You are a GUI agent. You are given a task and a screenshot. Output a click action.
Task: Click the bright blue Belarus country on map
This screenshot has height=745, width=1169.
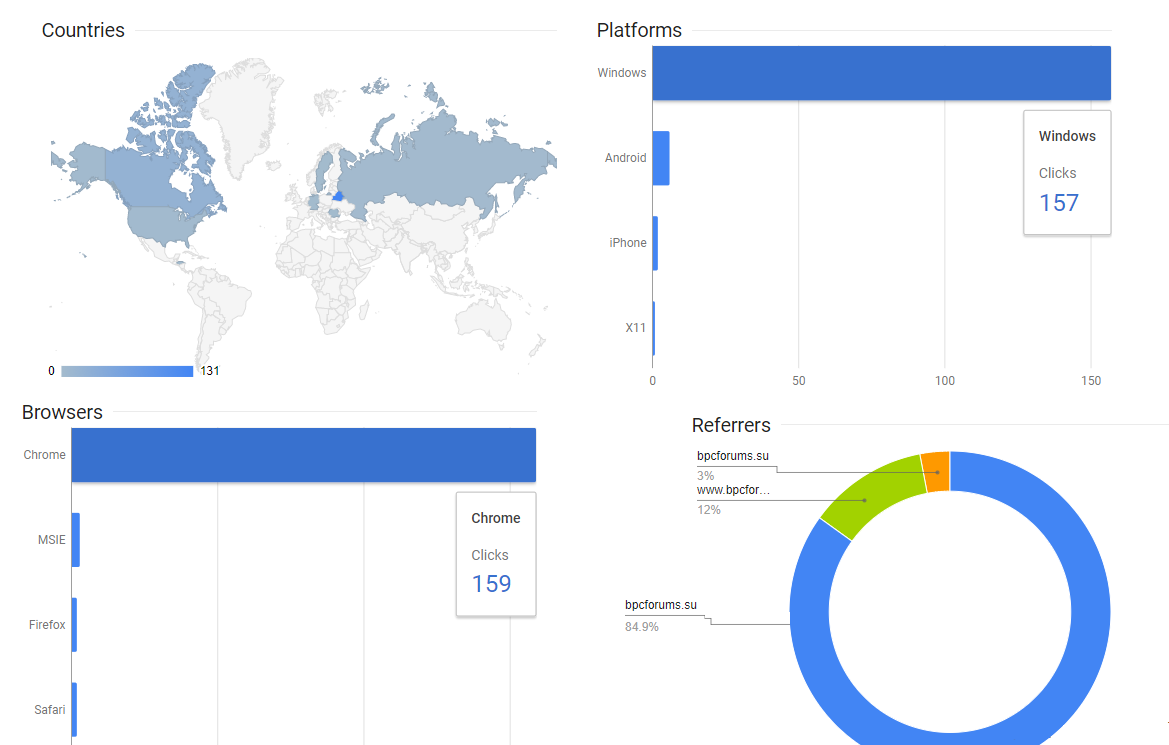click(x=338, y=197)
